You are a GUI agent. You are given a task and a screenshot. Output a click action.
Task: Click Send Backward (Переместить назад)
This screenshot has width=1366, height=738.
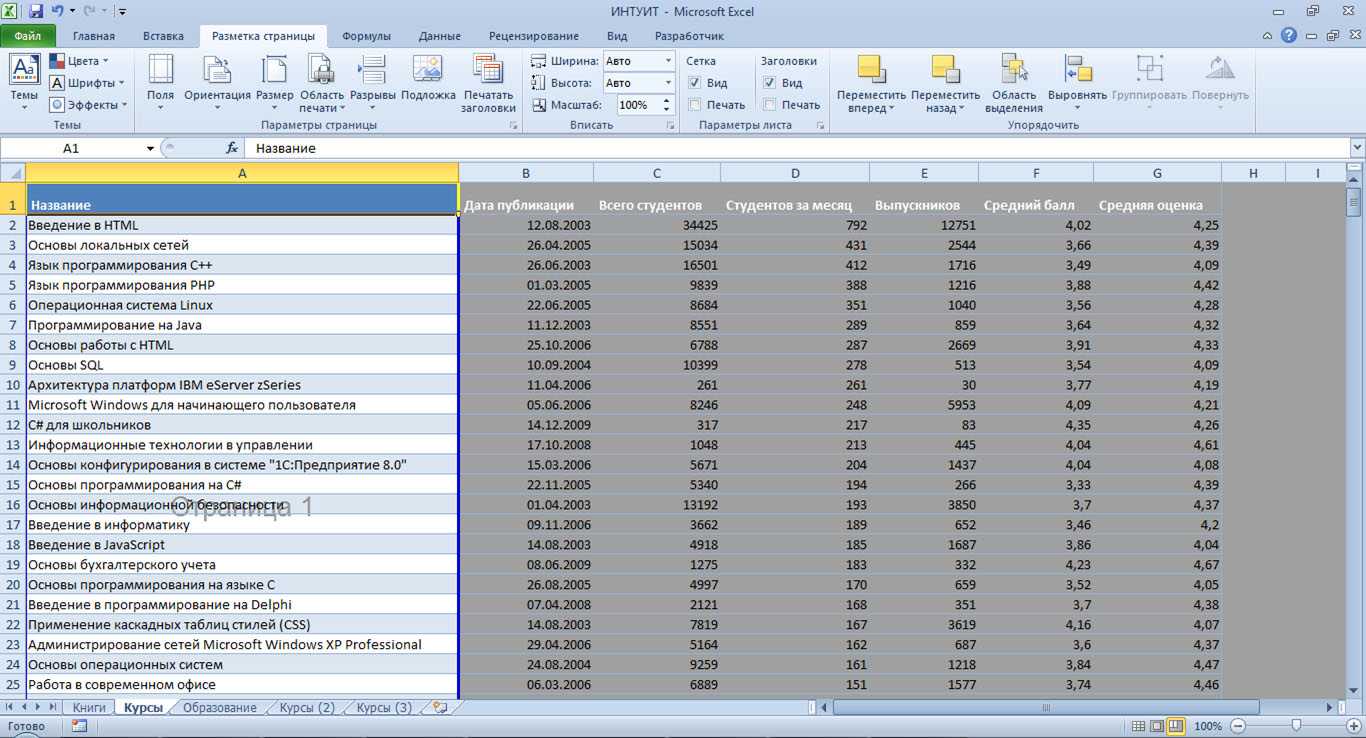(x=945, y=82)
